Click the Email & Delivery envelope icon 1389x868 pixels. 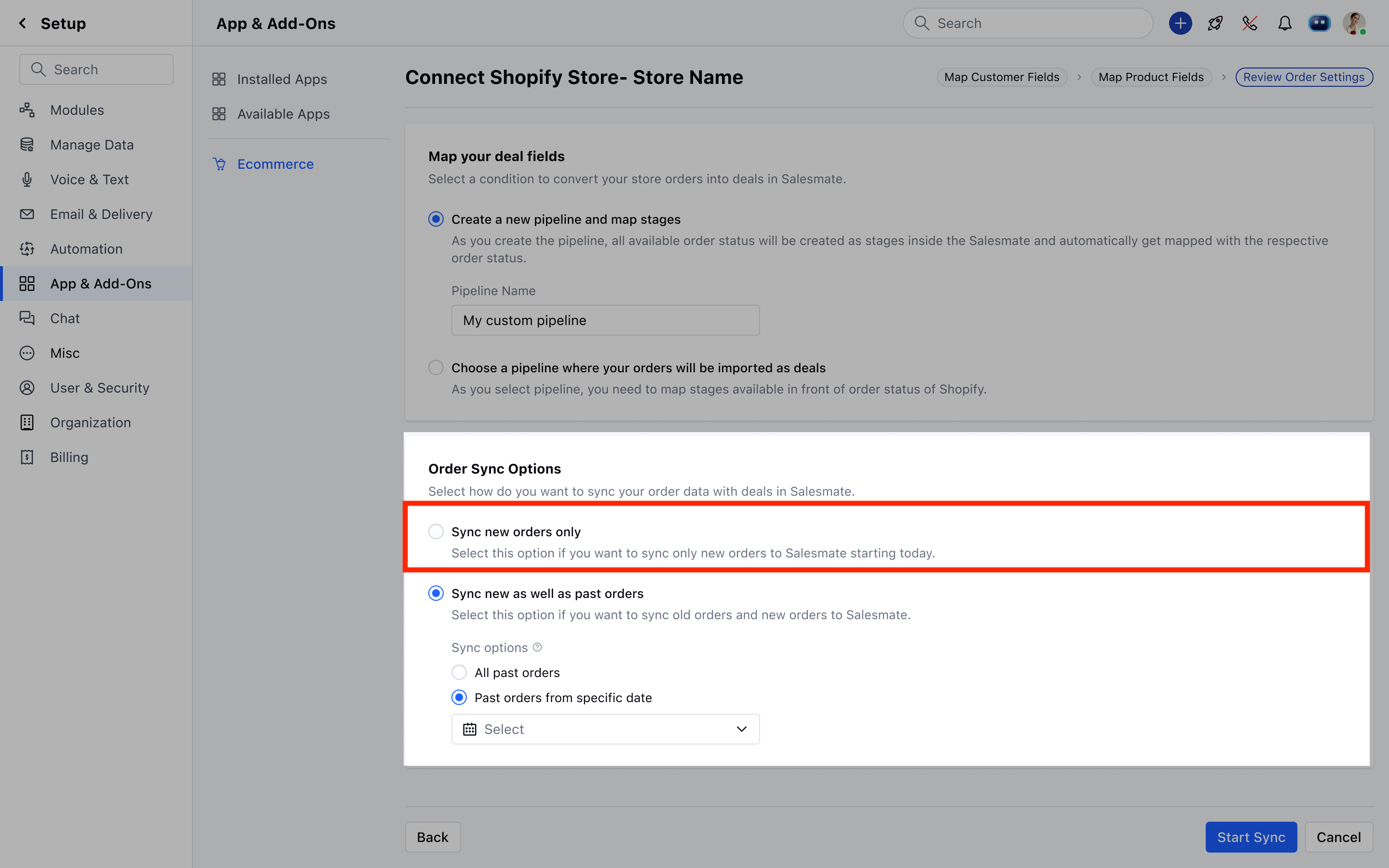(27, 214)
